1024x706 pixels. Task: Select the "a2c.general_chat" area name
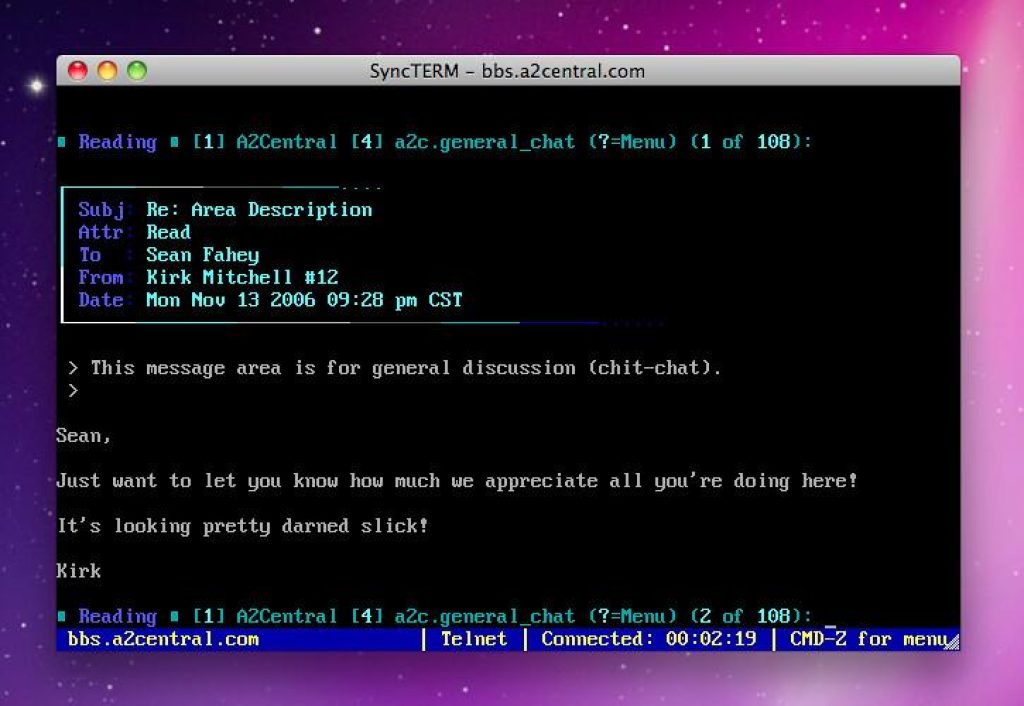pyautogui.click(x=487, y=141)
